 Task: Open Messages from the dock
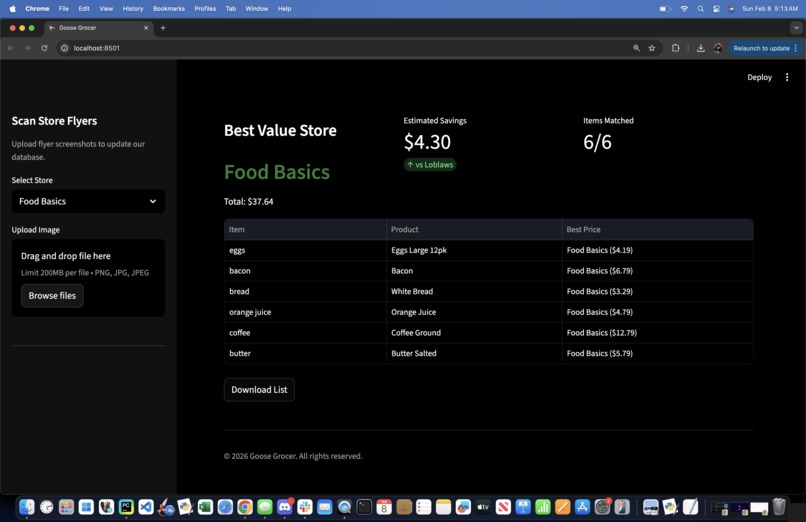click(x=265, y=507)
